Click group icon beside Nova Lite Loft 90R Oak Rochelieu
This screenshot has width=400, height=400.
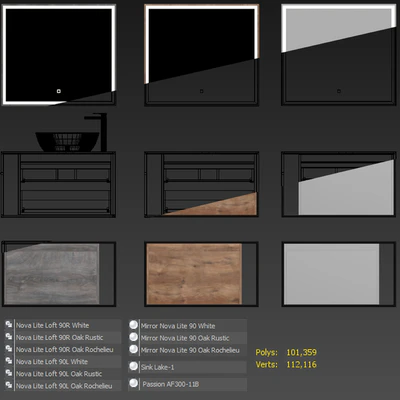pyautogui.click(x=9, y=349)
